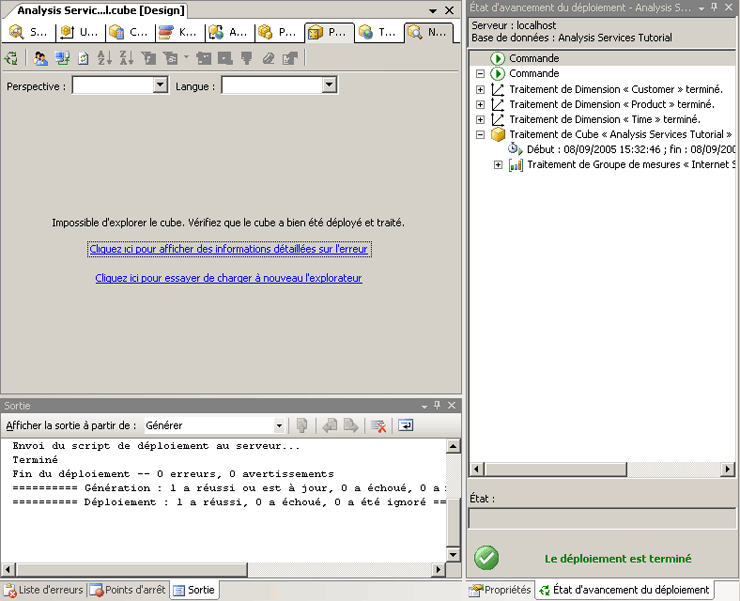Screen dimensions: 740x601
Task: Click the A-Z sort ascending icon
Action: [104, 58]
